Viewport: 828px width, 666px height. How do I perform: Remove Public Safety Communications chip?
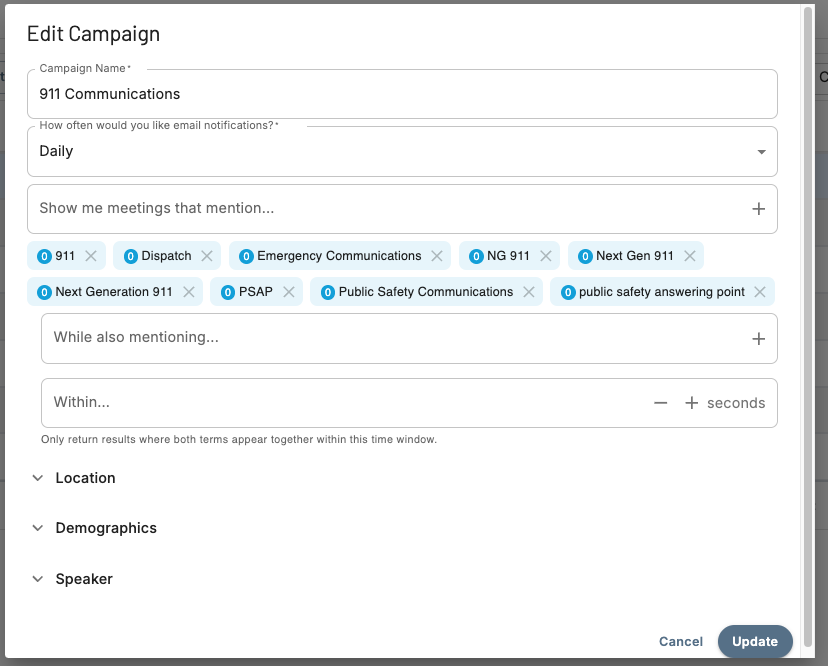click(529, 292)
